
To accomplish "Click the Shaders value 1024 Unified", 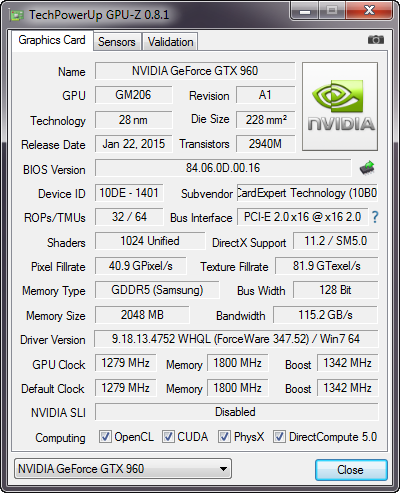I will (150, 241).
